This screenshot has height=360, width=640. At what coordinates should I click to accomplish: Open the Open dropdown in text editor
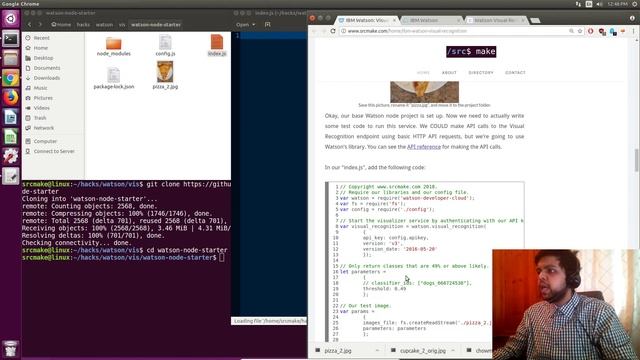coord(245,24)
